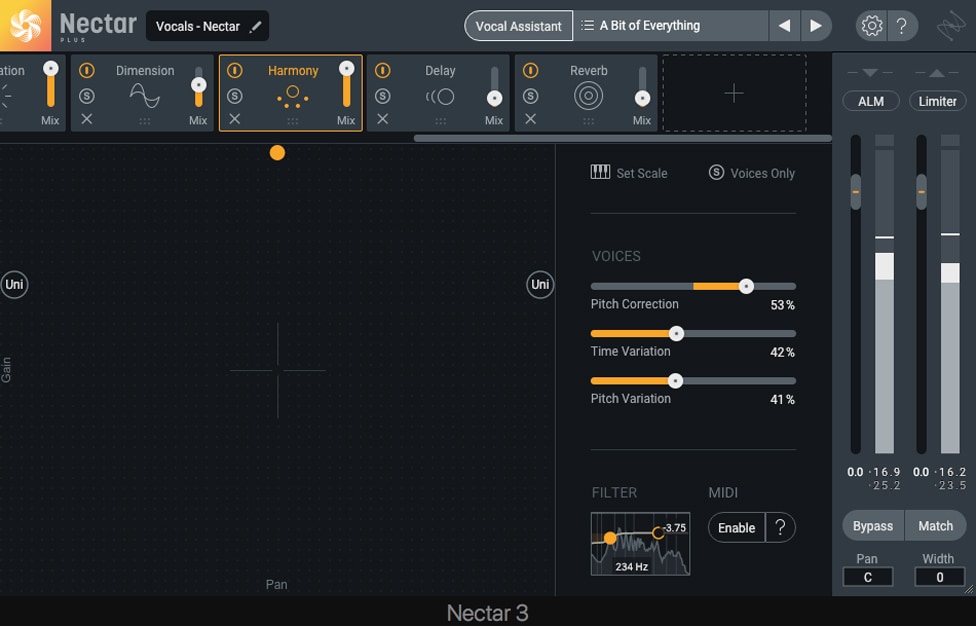Viewport: 976px width, 626px height.
Task: Open help with the question mark near the gear
Action: [901, 26]
